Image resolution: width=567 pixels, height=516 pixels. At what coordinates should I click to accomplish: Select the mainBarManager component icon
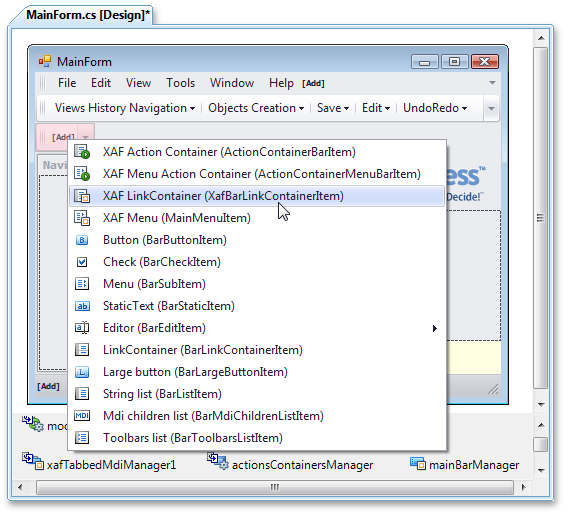tap(418, 464)
